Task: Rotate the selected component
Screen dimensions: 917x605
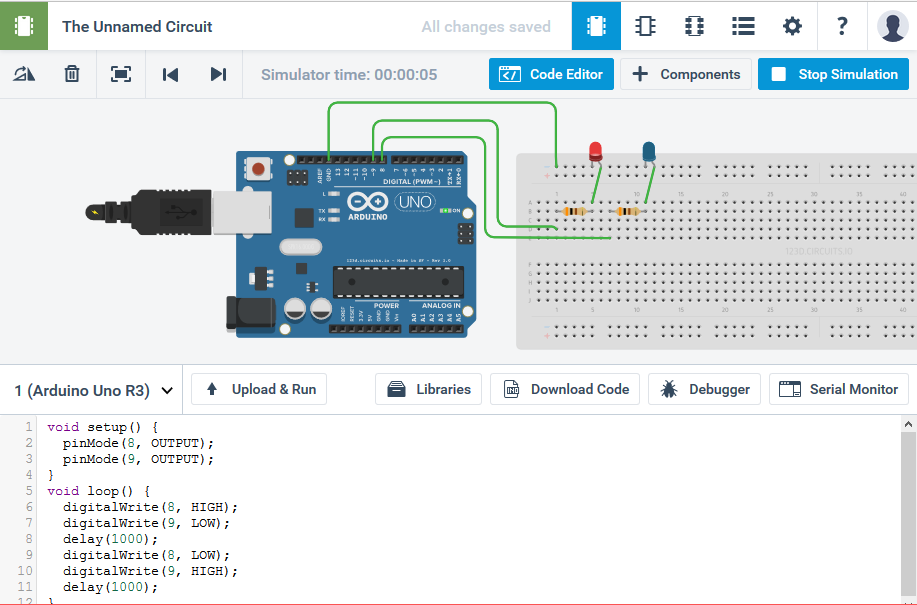Action: tap(24, 74)
